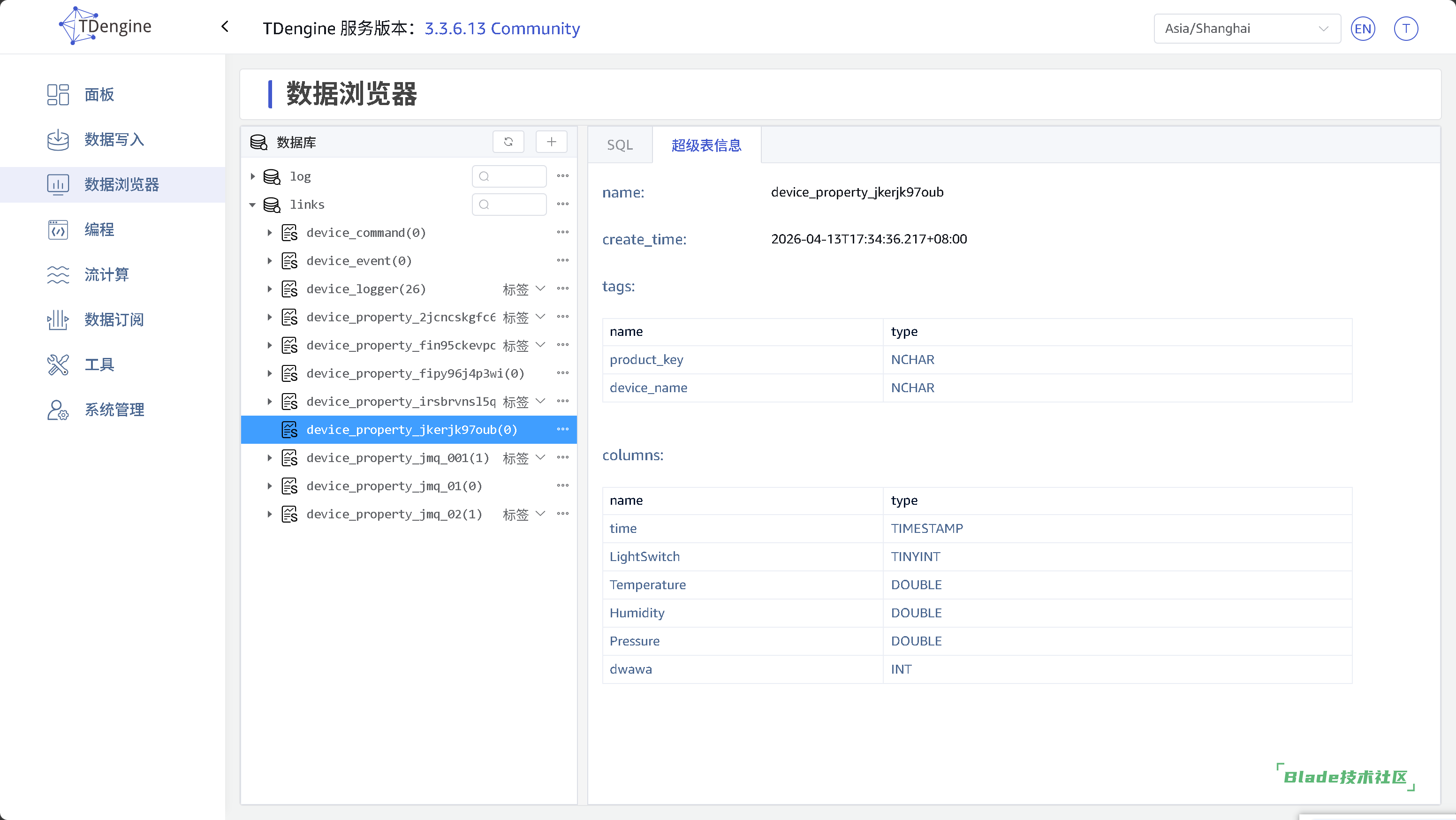Select the 超级表信息 tab
This screenshot has height=820, width=1456.
coord(706,145)
